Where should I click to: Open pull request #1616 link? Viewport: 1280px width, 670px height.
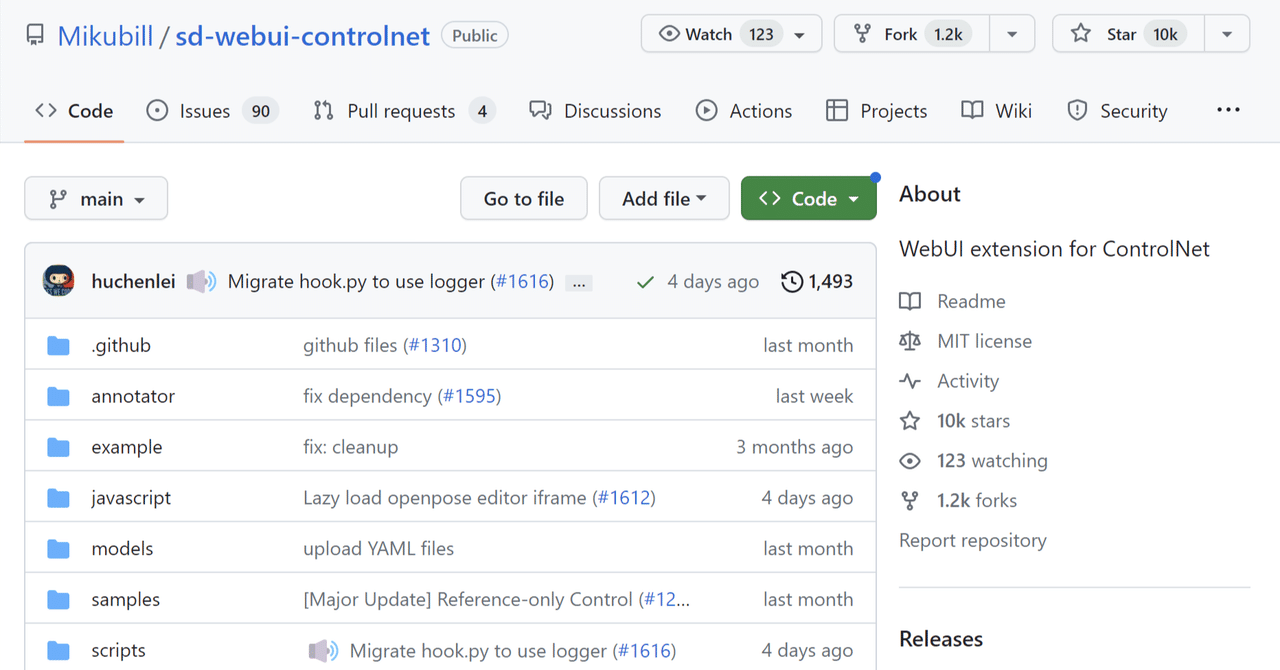522,281
